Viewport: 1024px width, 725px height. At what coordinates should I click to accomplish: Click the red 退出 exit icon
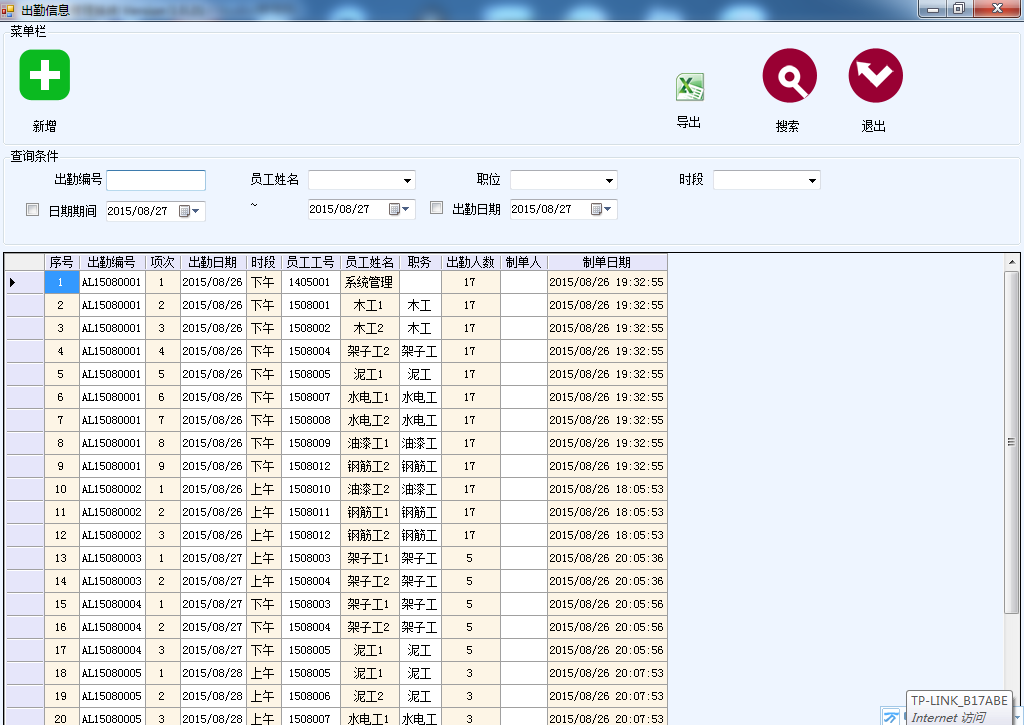click(x=875, y=76)
